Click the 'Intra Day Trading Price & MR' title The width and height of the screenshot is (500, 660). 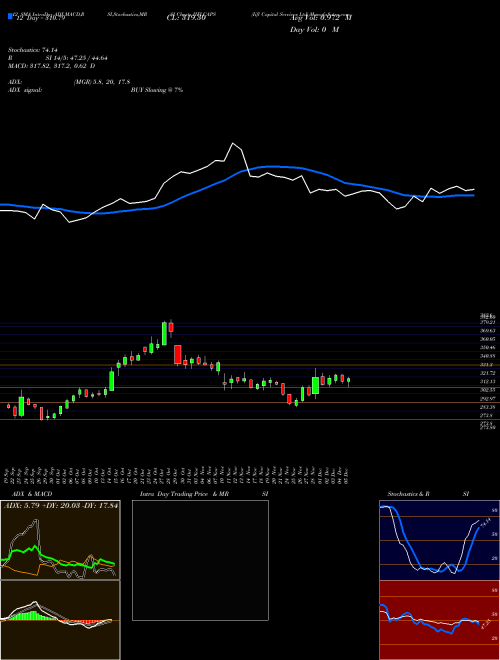point(184,494)
